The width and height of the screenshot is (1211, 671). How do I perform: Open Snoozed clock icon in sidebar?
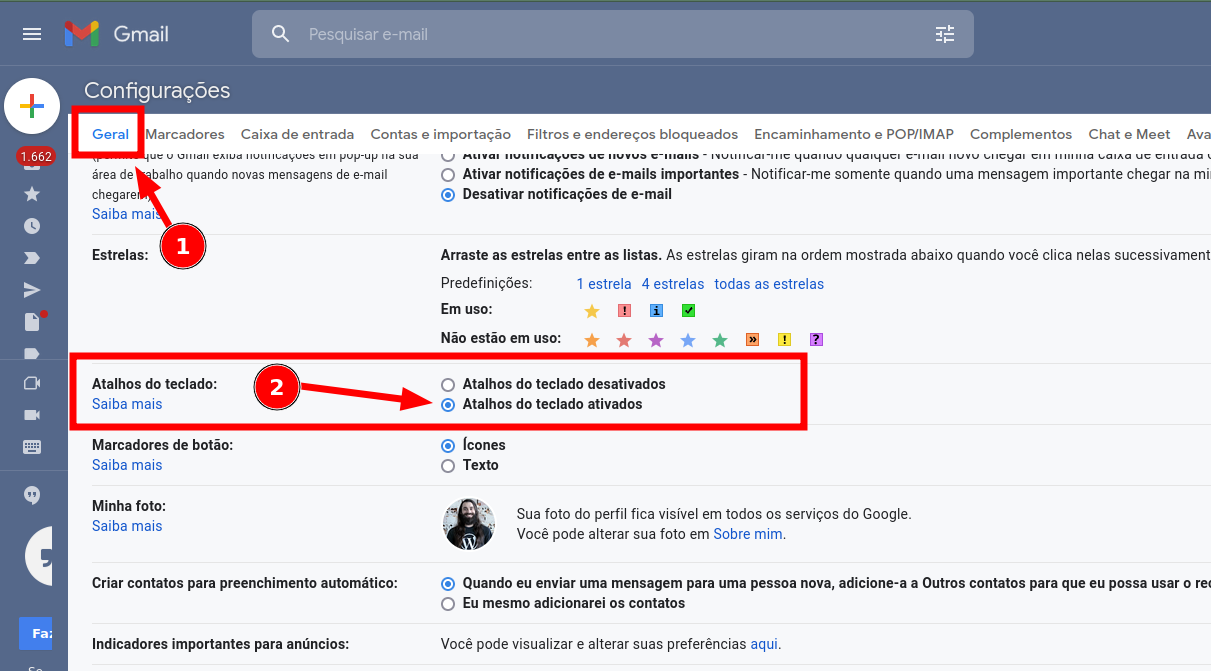point(32,226)
